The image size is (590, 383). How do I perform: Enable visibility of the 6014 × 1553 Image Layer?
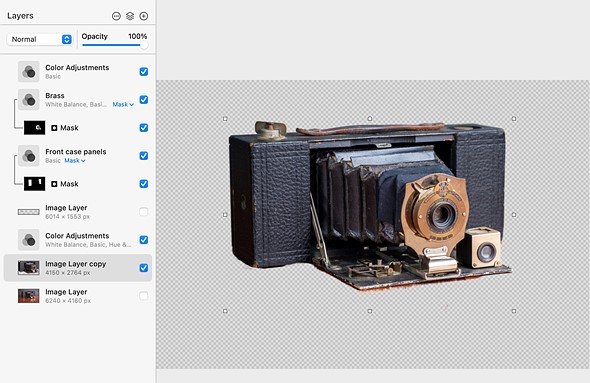point(144,212)
